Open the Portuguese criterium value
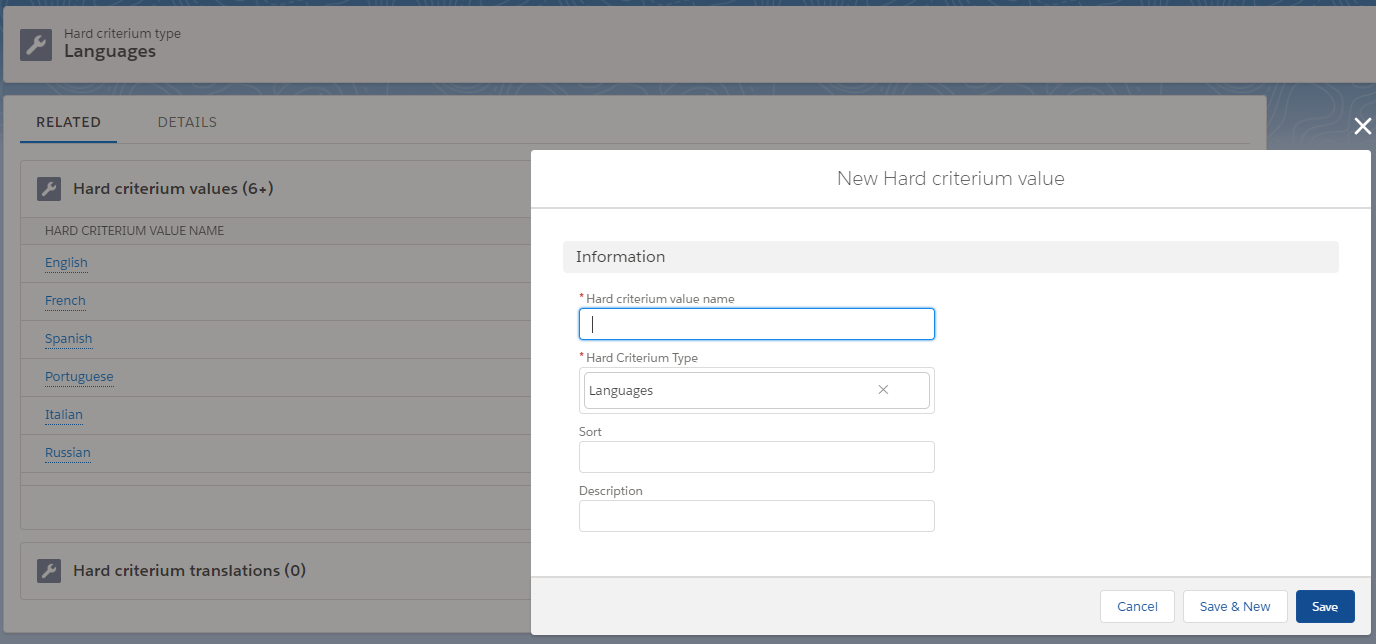Image resolution: width=1376 pixels, height=644 pixels. pyautogui.click(x=79, y=377)
